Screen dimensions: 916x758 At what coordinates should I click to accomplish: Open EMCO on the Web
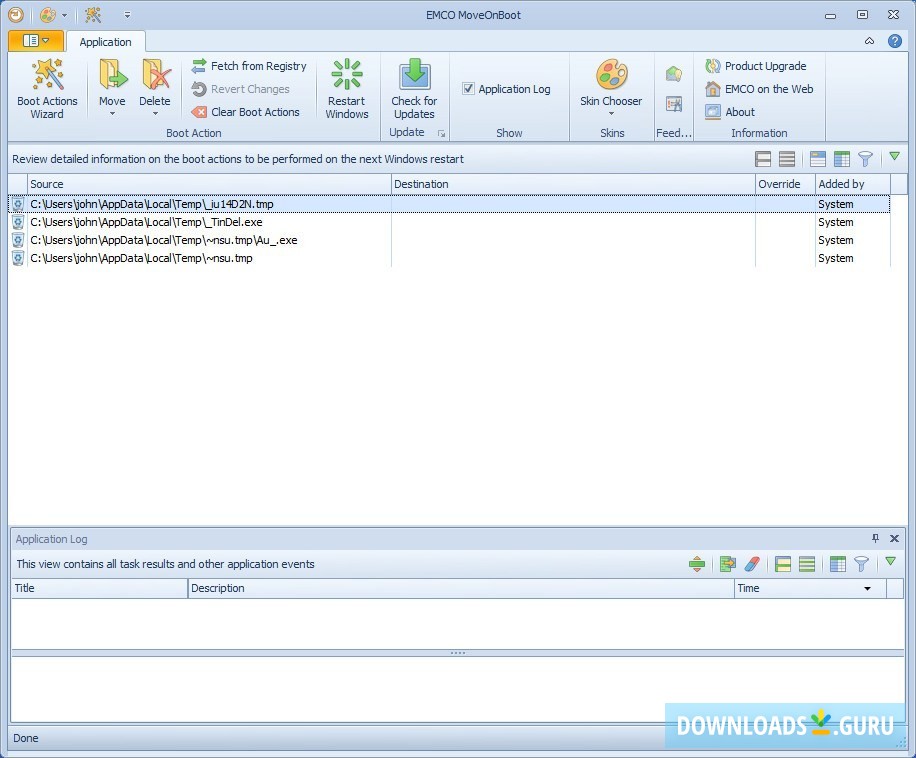click(759, 89)
